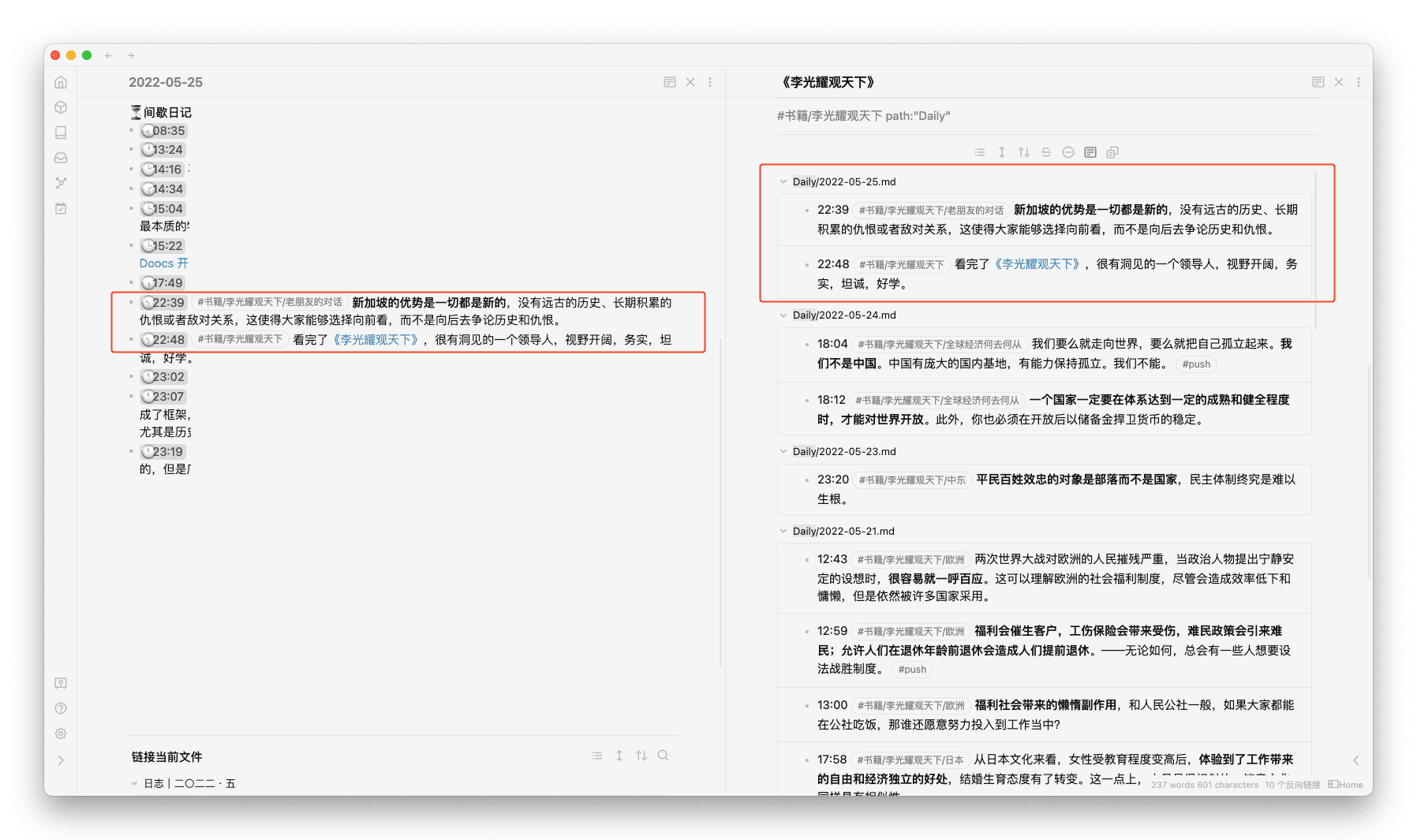Click the query text #书籍/李光耀观天下 path:"Daily"

[863, 116]
